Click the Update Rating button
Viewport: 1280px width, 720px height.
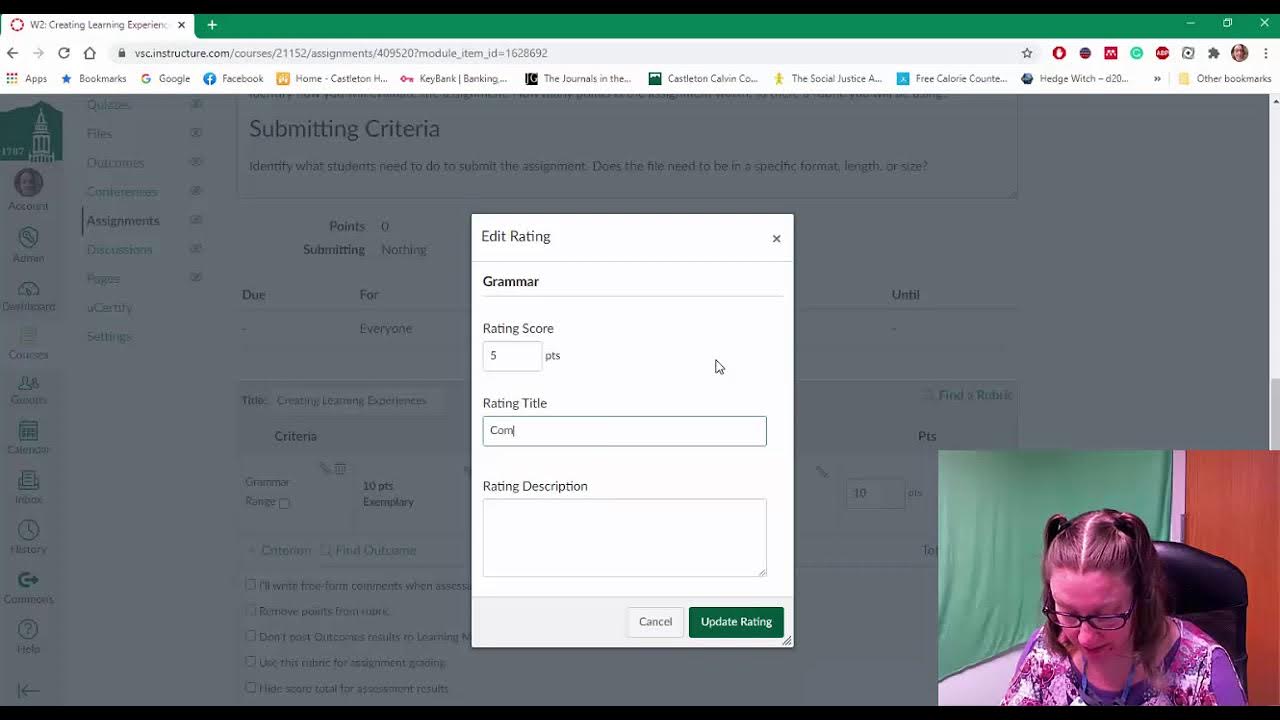tap(736, 622)
